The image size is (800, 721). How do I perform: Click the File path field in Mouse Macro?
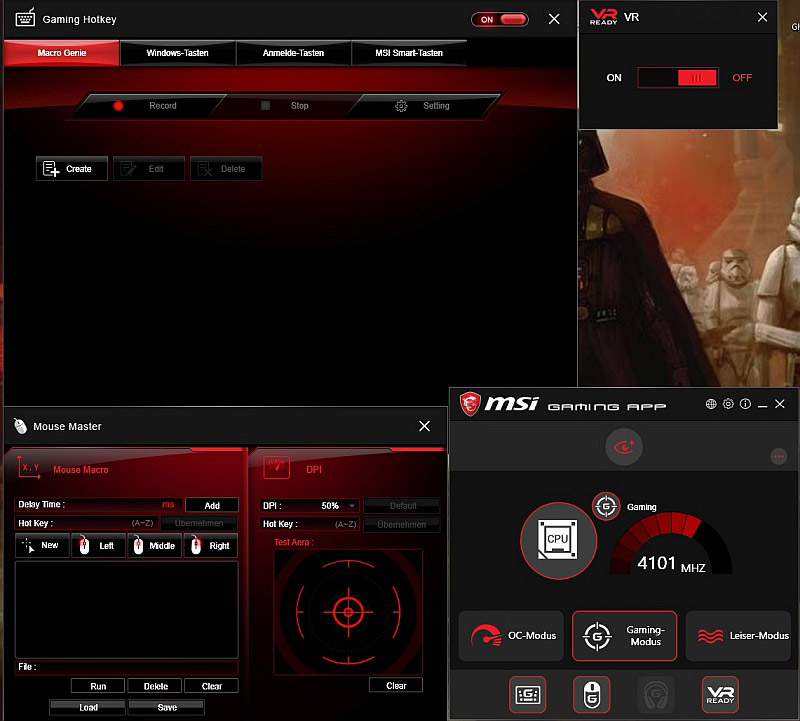[127, 667]
